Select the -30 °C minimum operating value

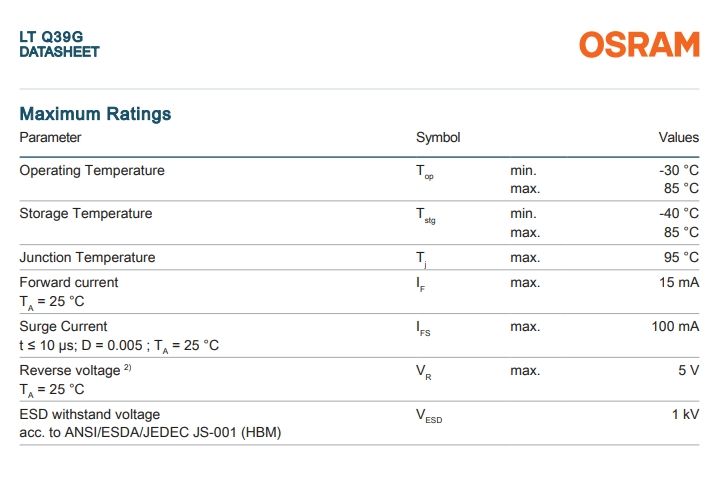pyautogui.click(x=677, y=170)
